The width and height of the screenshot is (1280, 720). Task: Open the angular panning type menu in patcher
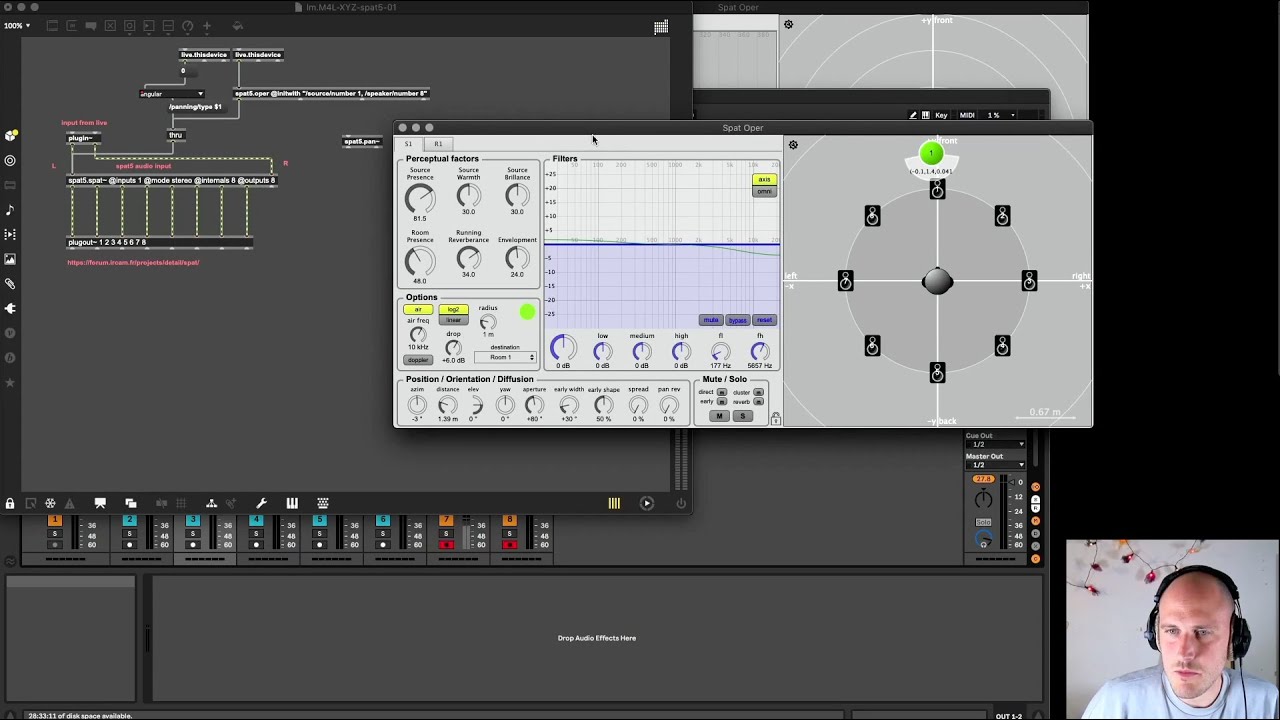[x=172, y=94]
